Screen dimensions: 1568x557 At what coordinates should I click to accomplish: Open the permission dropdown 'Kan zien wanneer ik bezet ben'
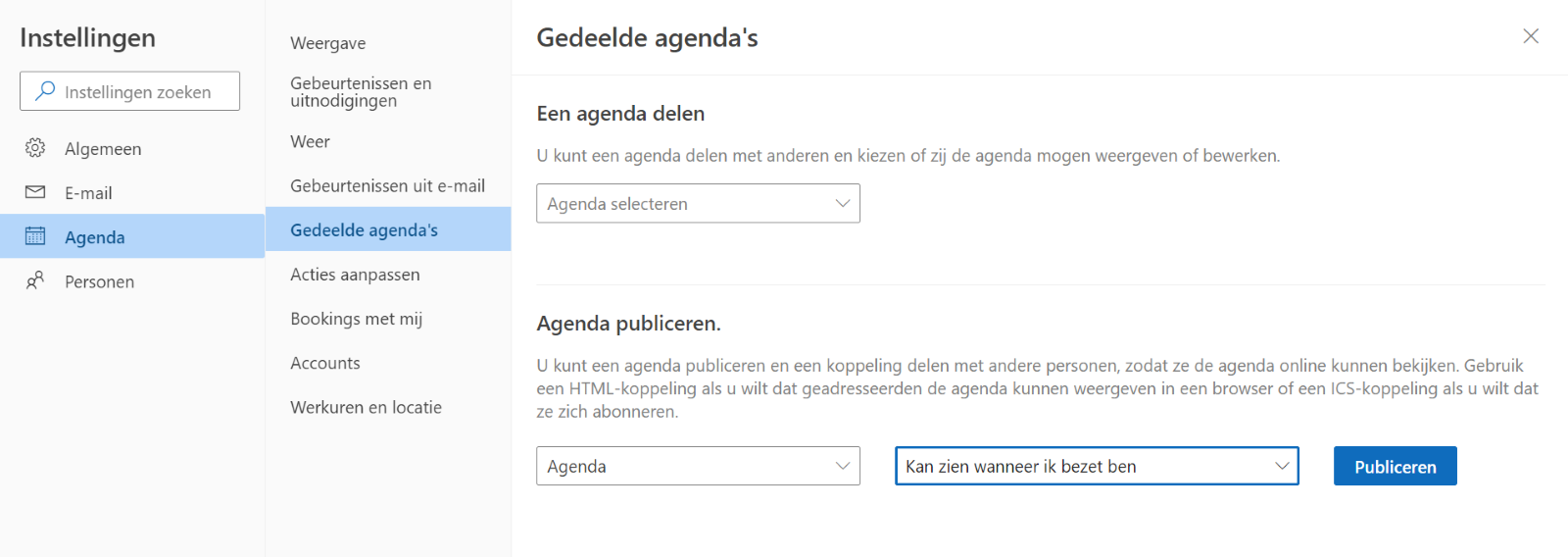(x=1097, y=466)
